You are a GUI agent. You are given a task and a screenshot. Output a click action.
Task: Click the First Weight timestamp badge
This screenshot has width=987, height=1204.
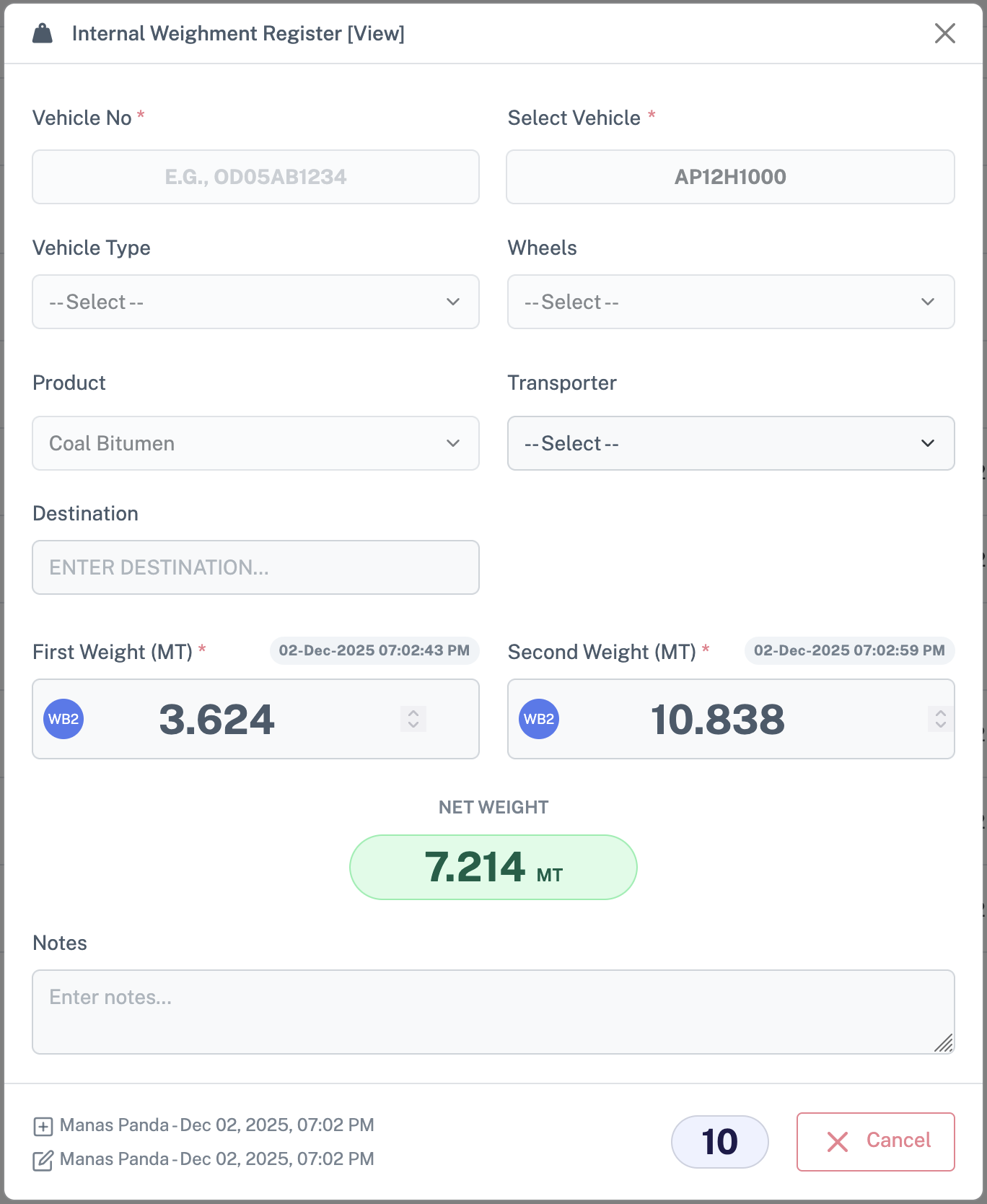pyautogui.click(x=374, y=650)
